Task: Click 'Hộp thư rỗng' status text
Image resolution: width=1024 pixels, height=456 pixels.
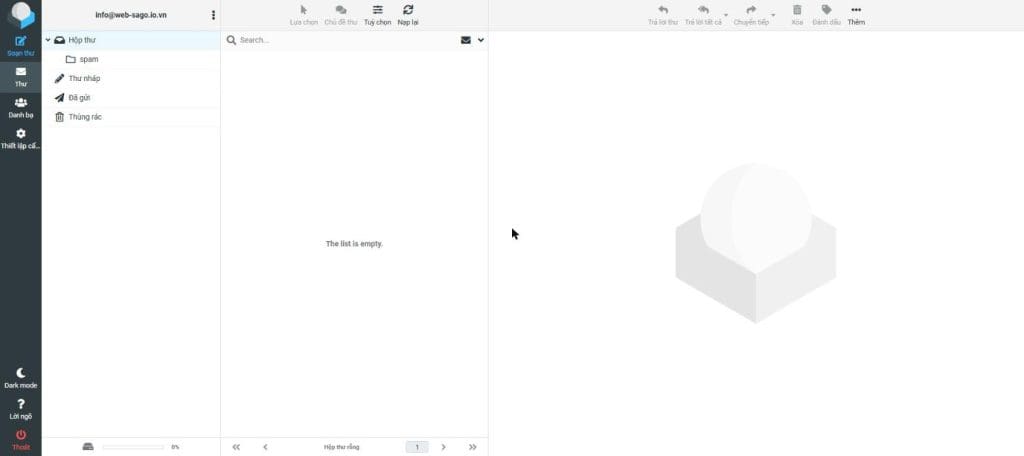Action: click(342, 448)
